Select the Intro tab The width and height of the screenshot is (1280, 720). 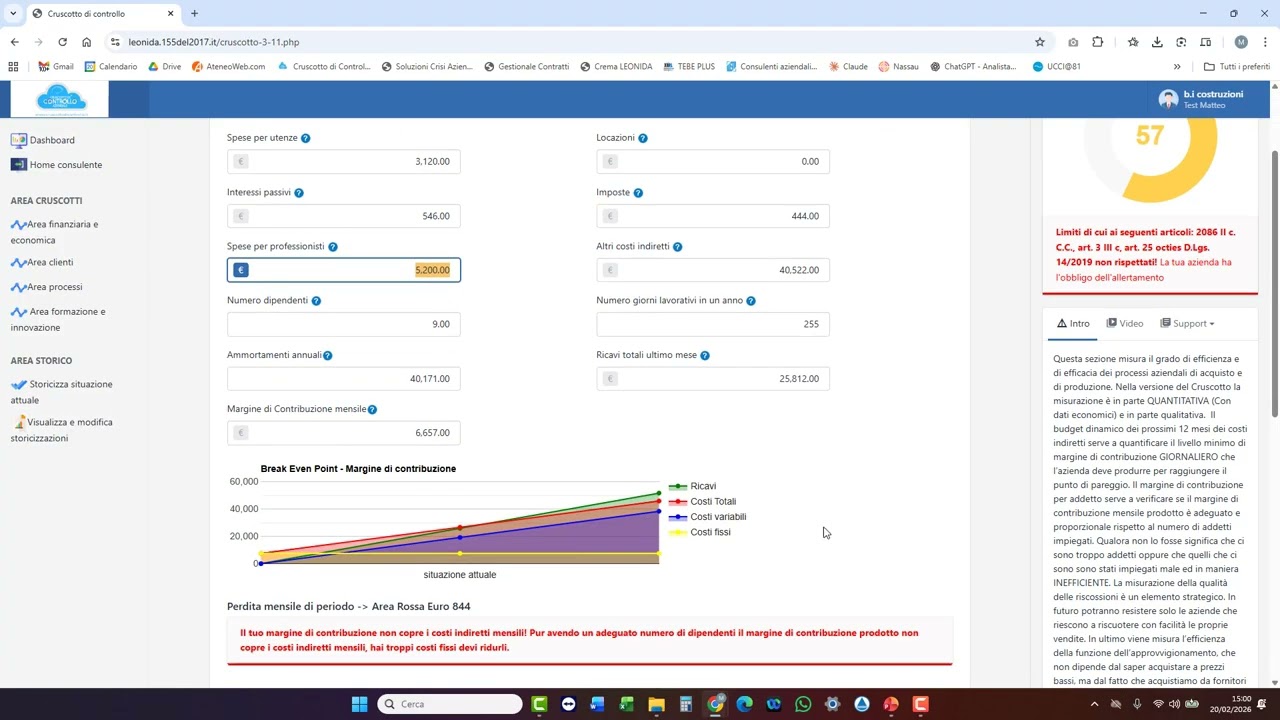click(1073, 323)
